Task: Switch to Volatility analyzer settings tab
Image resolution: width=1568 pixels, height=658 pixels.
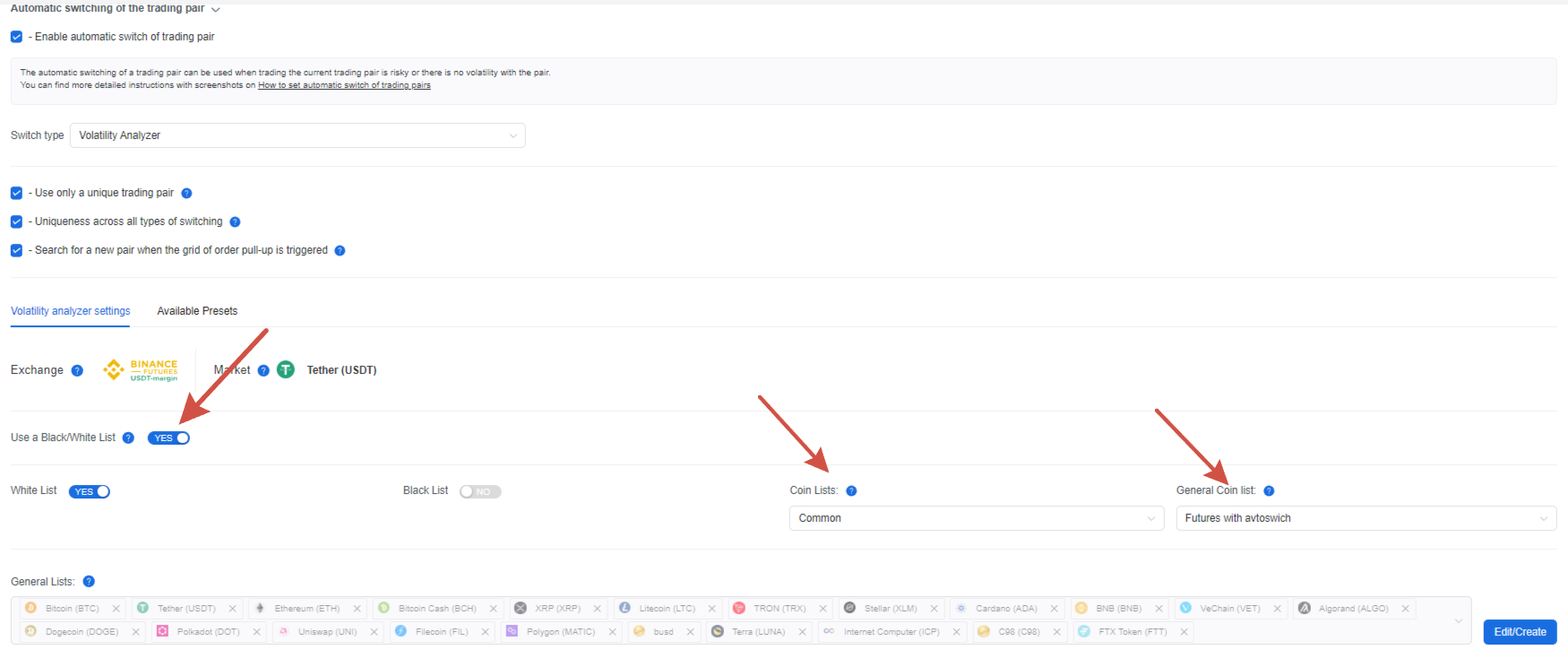Action: coord(71,311)
